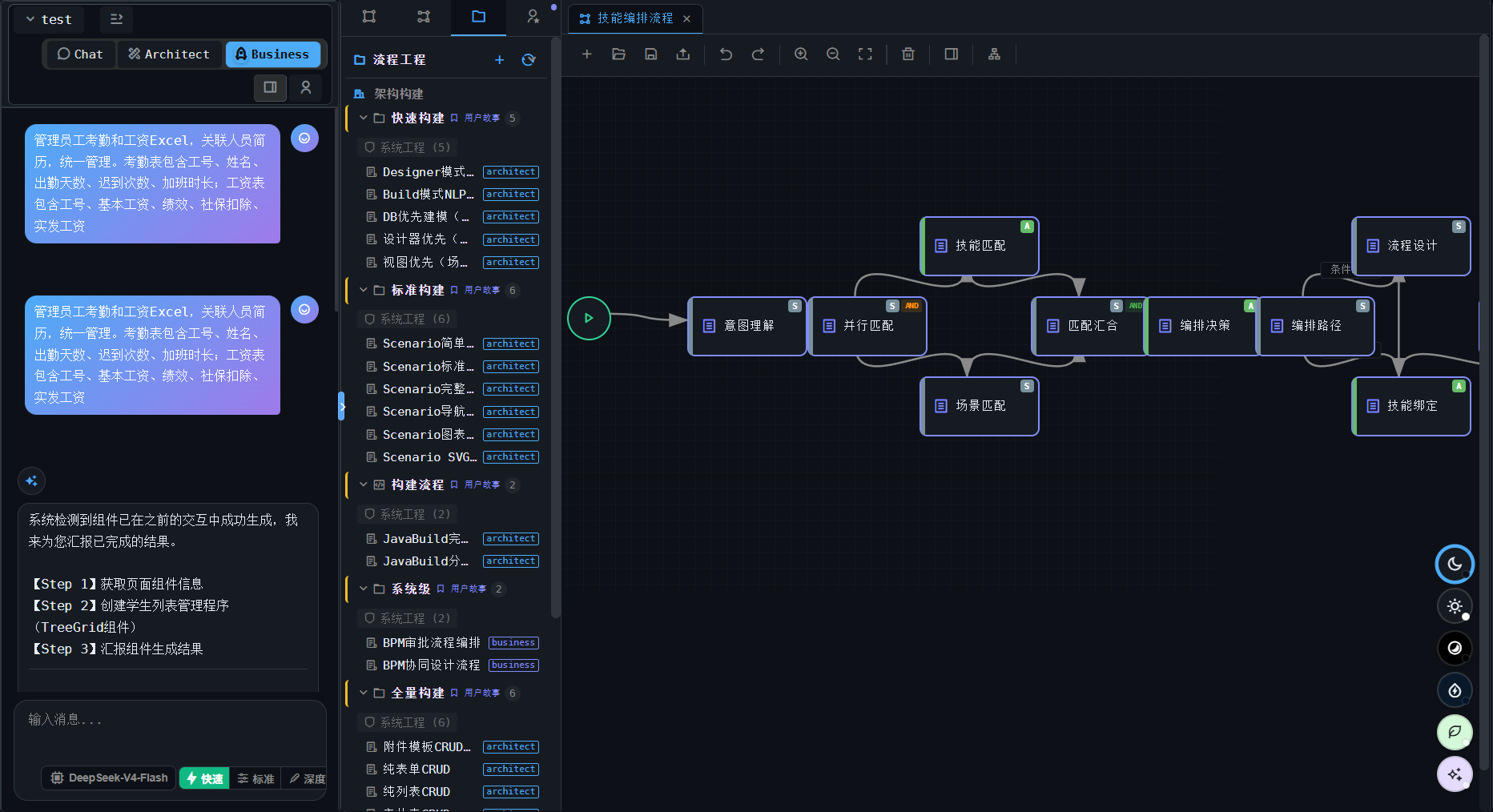Image resolution: width=1493 pixels, height=812 pixels.
Task: Switch to light theme sun button
Action: click(1455, 606)
